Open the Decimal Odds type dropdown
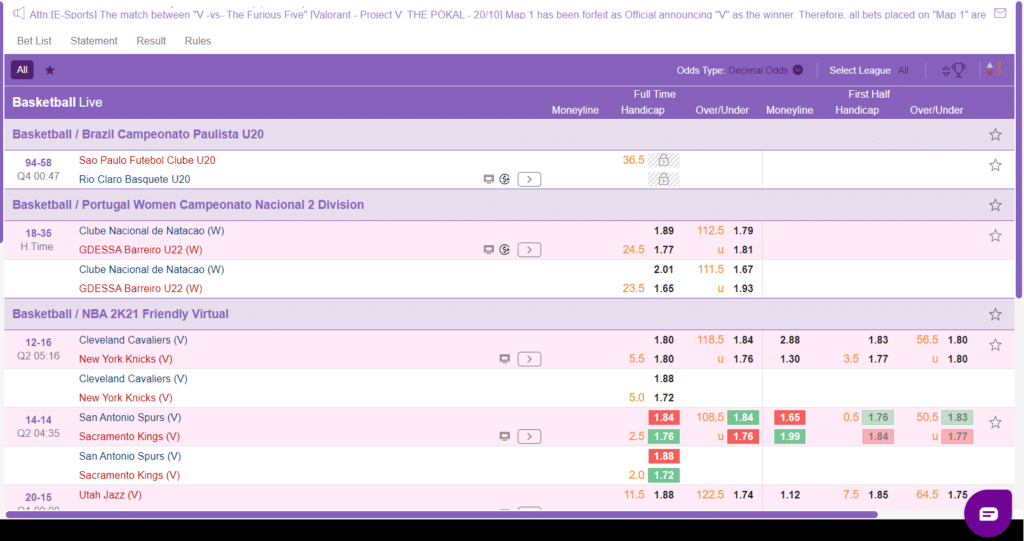This screenshot has height=541, width=1024. (x=765, y=70)
